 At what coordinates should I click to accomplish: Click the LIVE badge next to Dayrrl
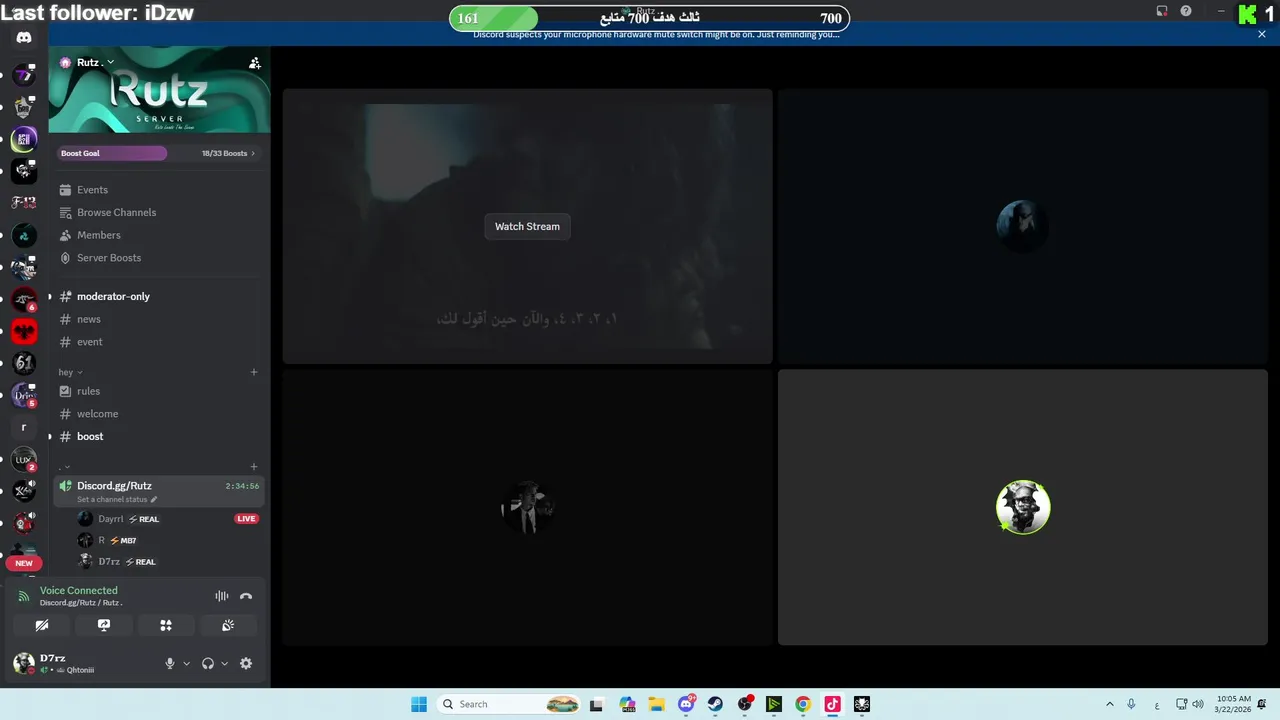tap(246, 519)
